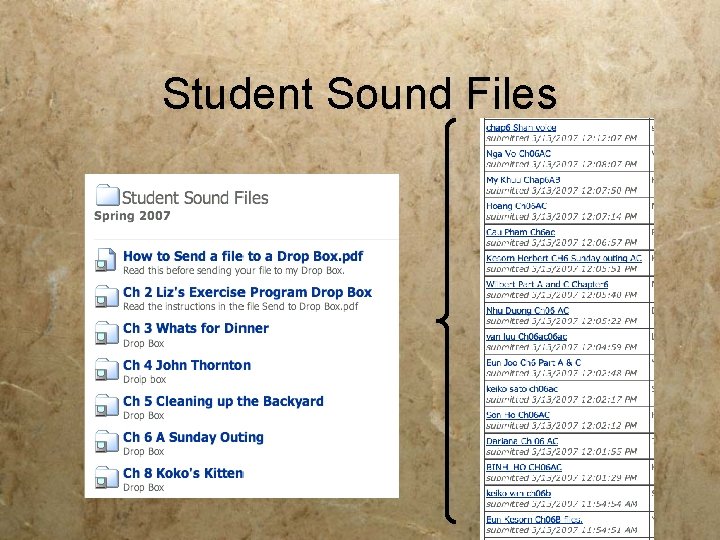This screenshot has height=540, width=720.
Task: Click the 'submitted 3/13/2007 12:07:50 PM' timestamp
Action: 562,190
